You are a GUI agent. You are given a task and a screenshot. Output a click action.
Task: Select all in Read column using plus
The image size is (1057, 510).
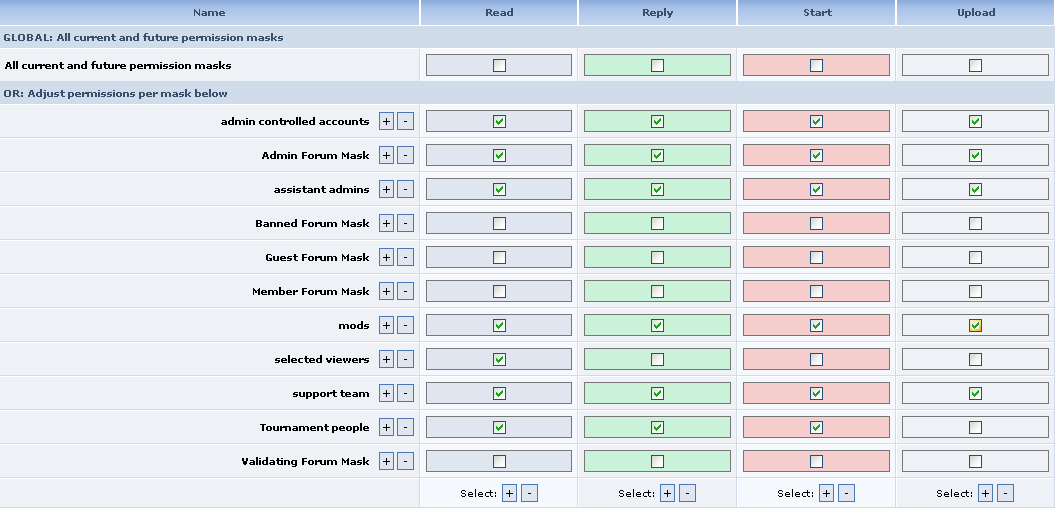pos(509,493)
